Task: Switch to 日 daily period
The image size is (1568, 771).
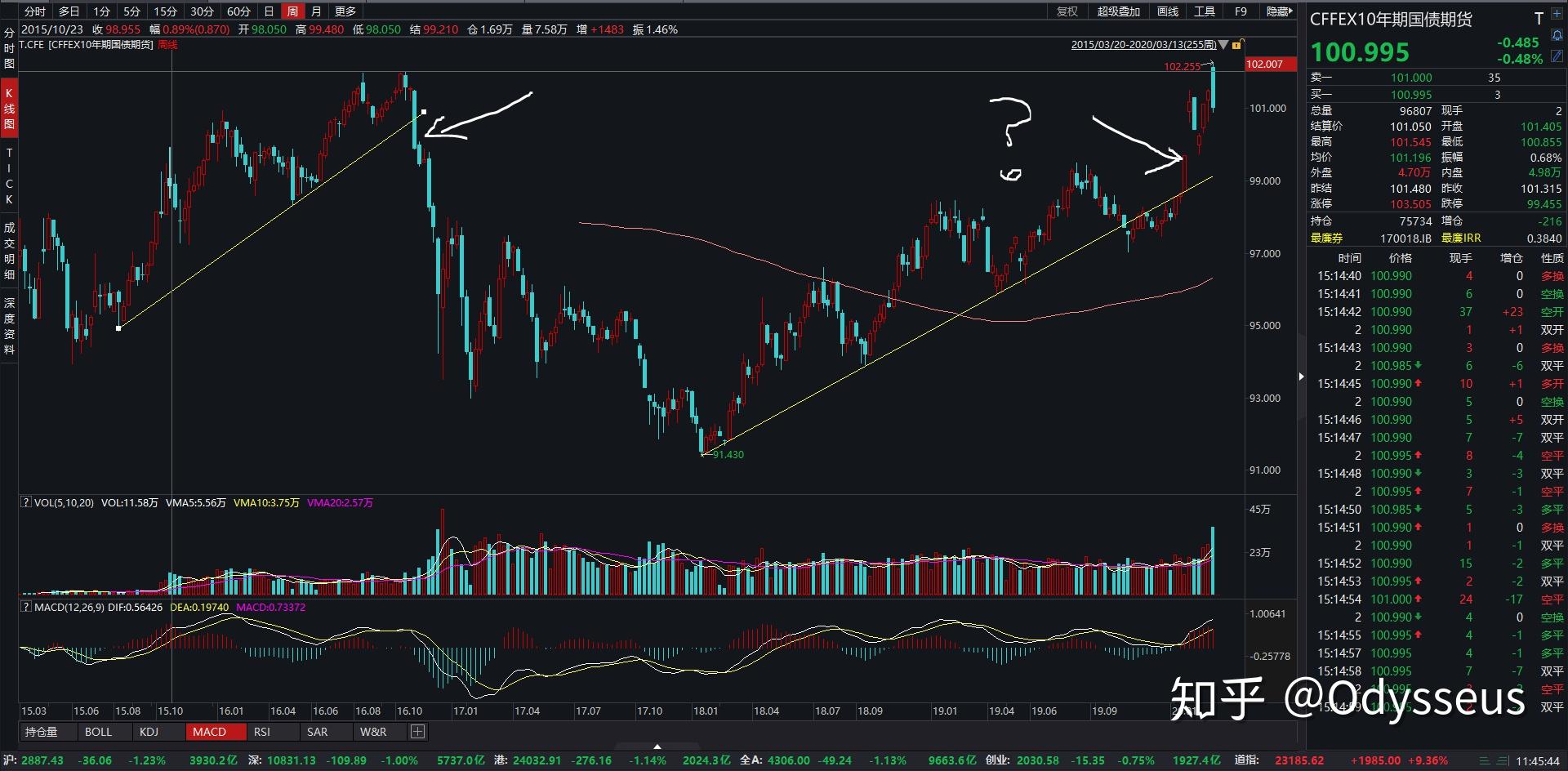Action: click(x=269, y=11)
